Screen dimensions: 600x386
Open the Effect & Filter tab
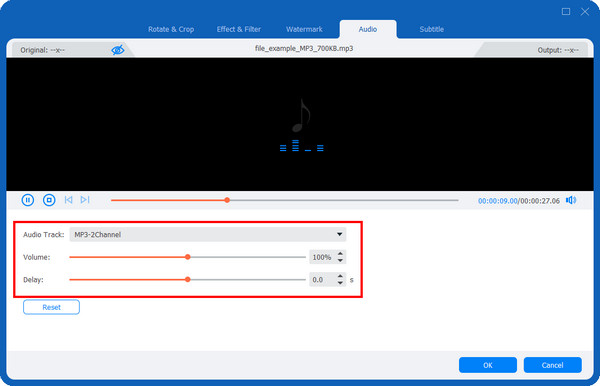coord(239,29)
